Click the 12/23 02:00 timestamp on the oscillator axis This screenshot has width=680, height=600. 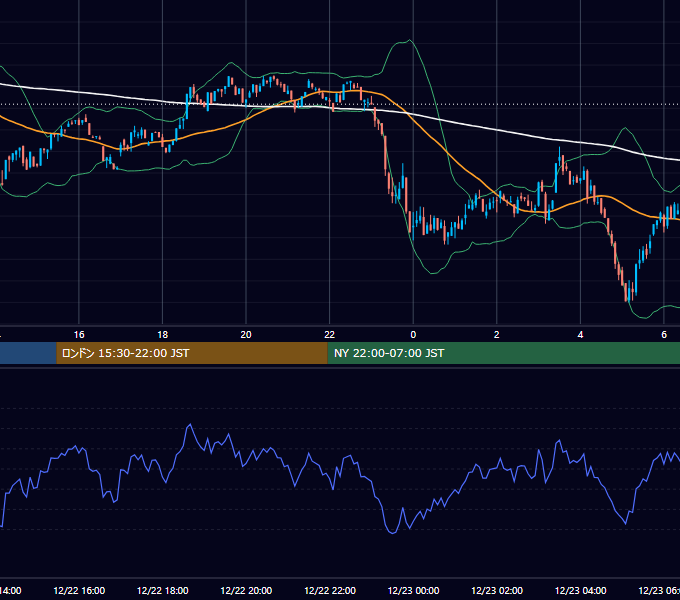[x=497, y=590]
